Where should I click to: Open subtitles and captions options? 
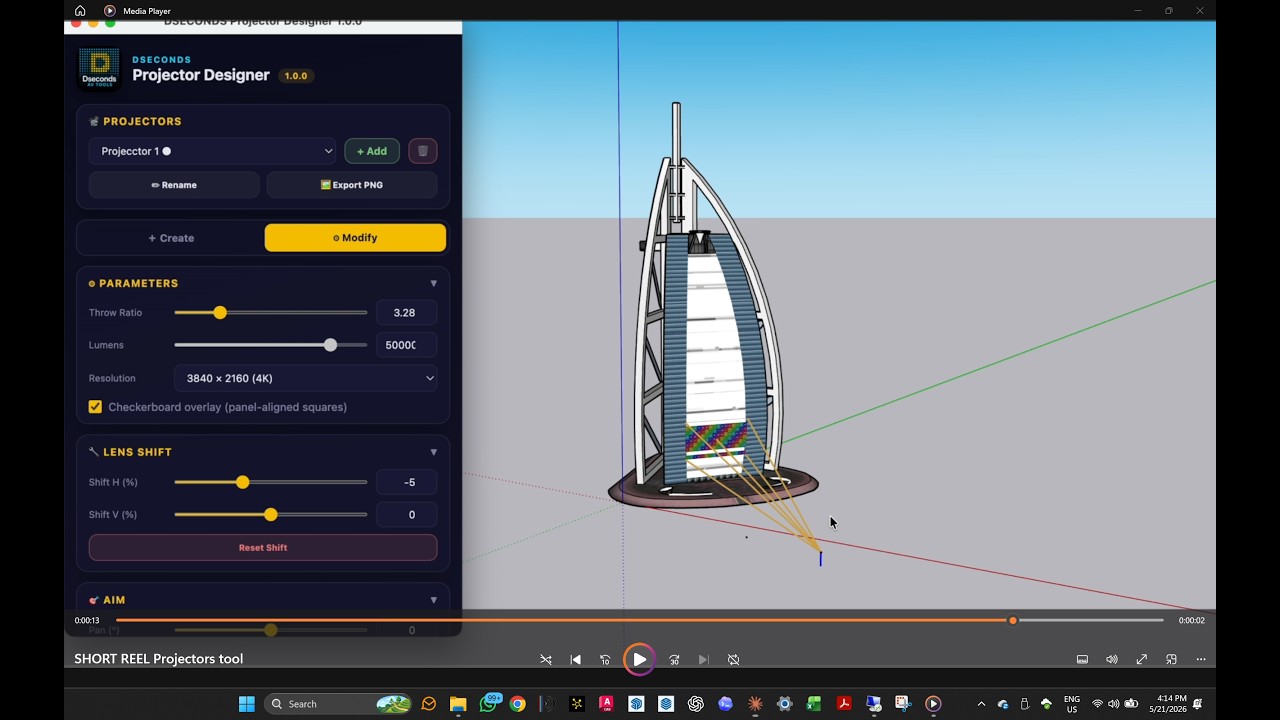point(1082,660)
